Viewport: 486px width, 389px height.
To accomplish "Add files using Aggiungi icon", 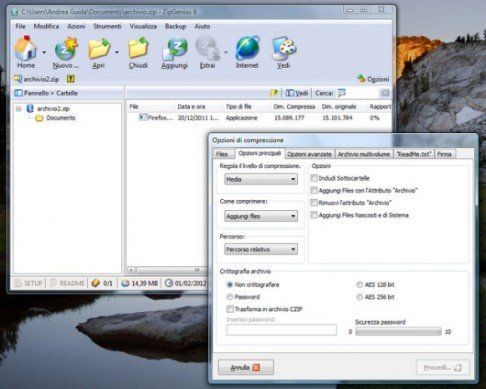I will click(175, 49).
